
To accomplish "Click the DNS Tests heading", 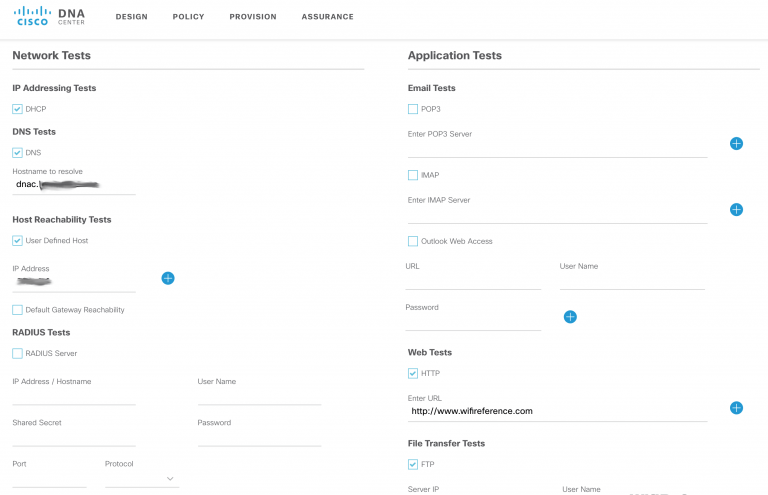I will (34, 131).
